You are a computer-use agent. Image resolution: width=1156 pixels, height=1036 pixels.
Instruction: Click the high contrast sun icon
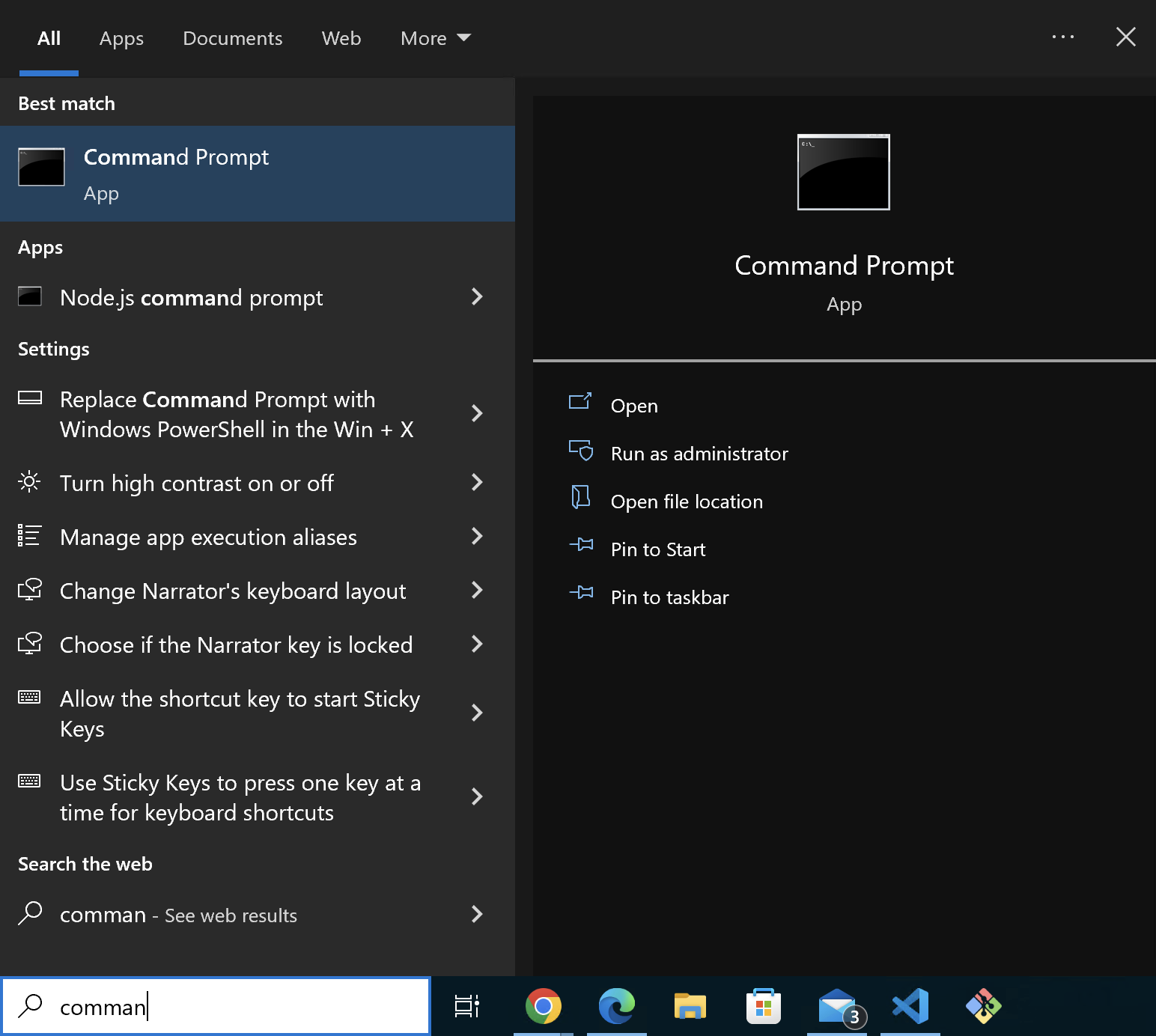click(29, 482)
